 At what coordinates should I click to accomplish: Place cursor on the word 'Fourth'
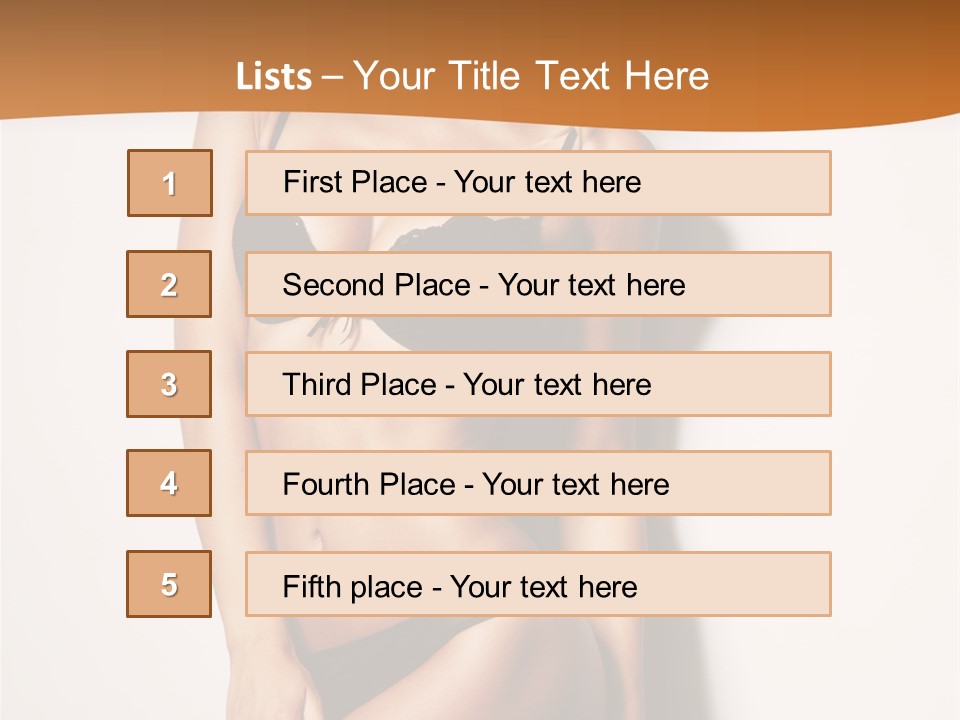(327, 485)
